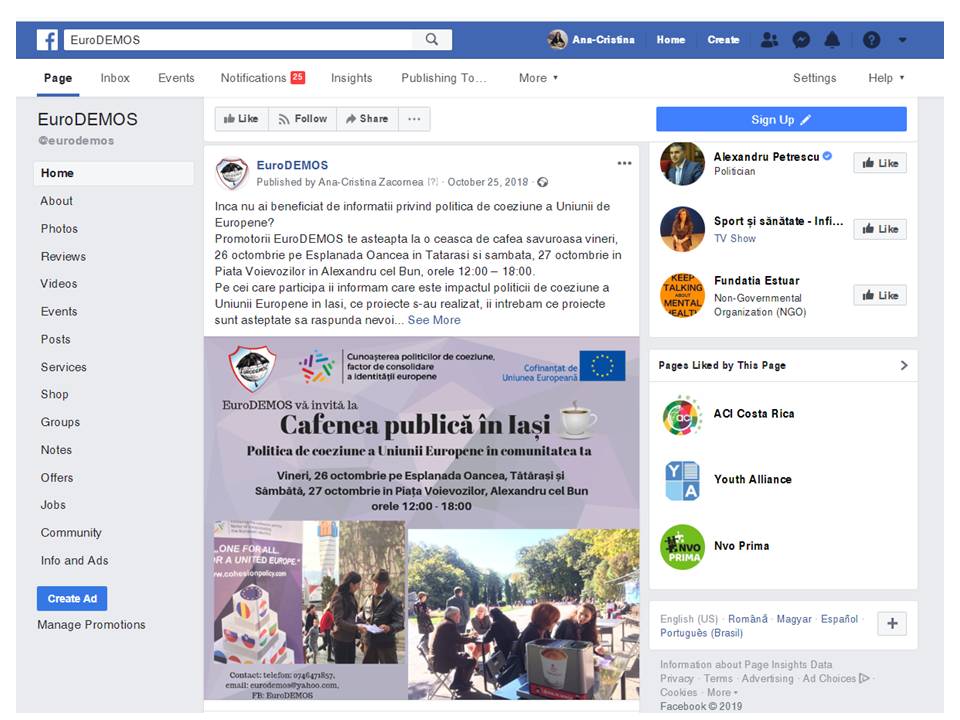Expand the footer More dropdown

click(722, 692)
